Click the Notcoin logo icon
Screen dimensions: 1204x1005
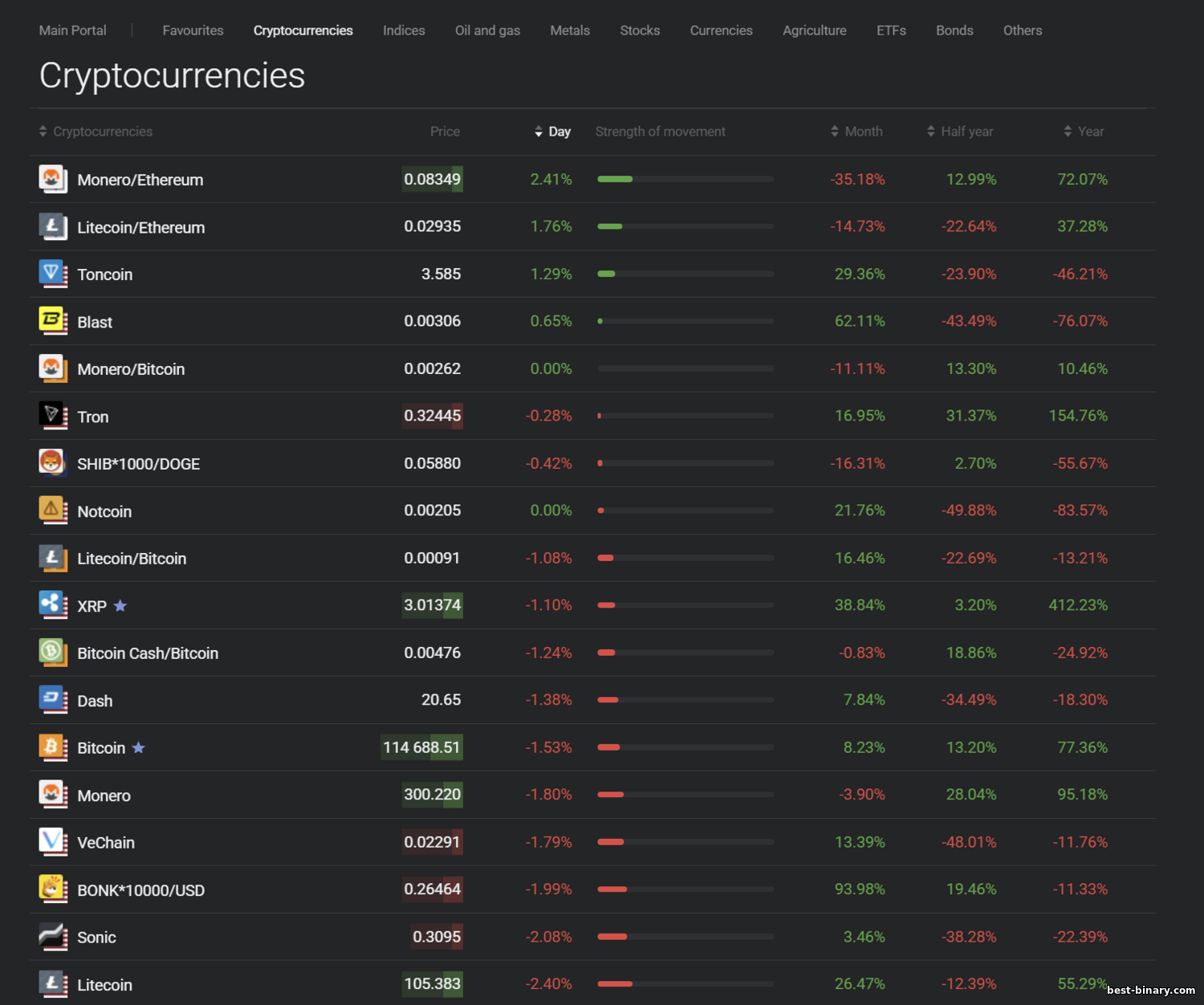[x=52, y=511]
